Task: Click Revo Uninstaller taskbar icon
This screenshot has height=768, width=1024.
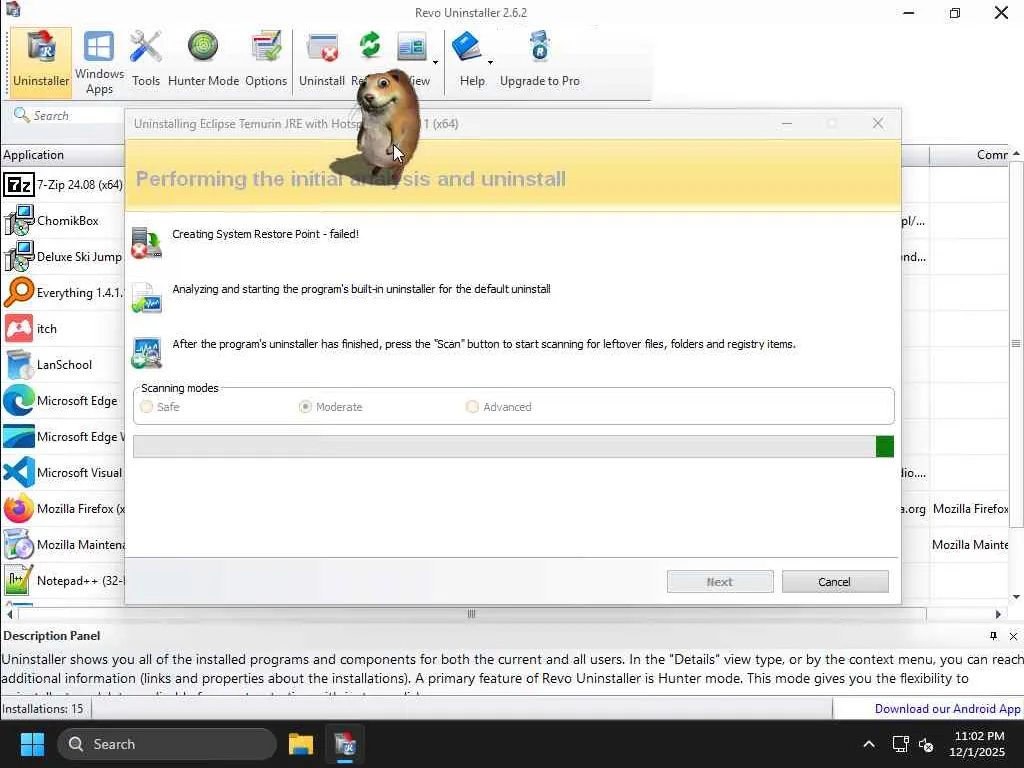Action: (345, 744)
